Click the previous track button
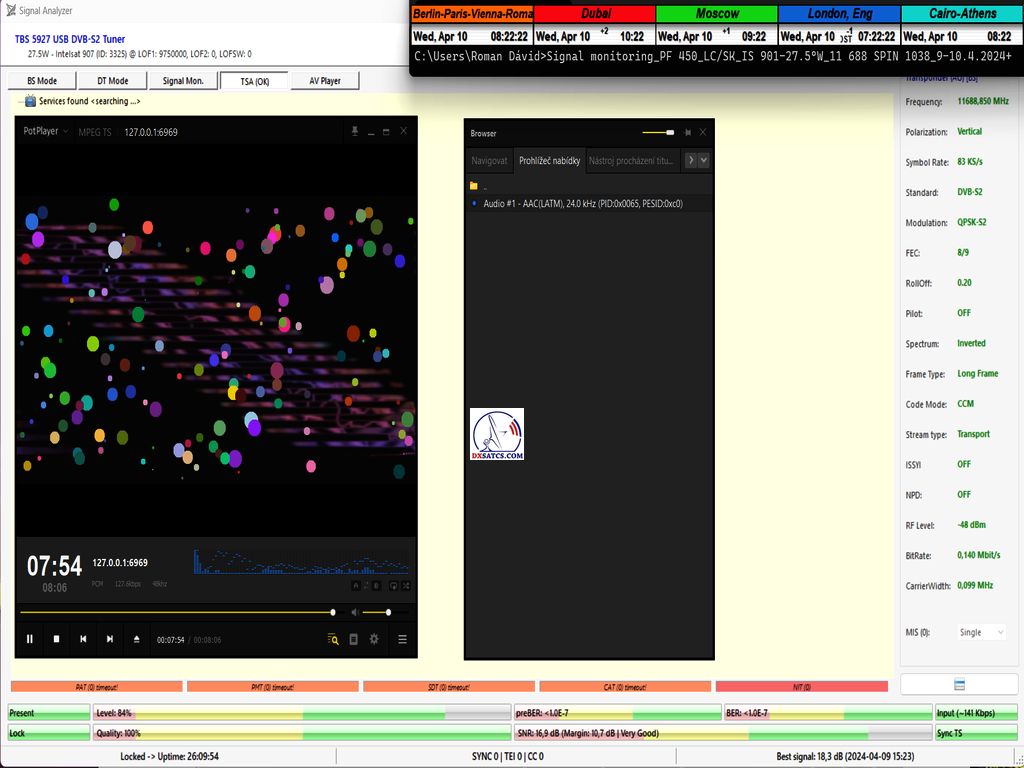The height and width of the screenshot is (768, 1024). click(x=84, y=639)
